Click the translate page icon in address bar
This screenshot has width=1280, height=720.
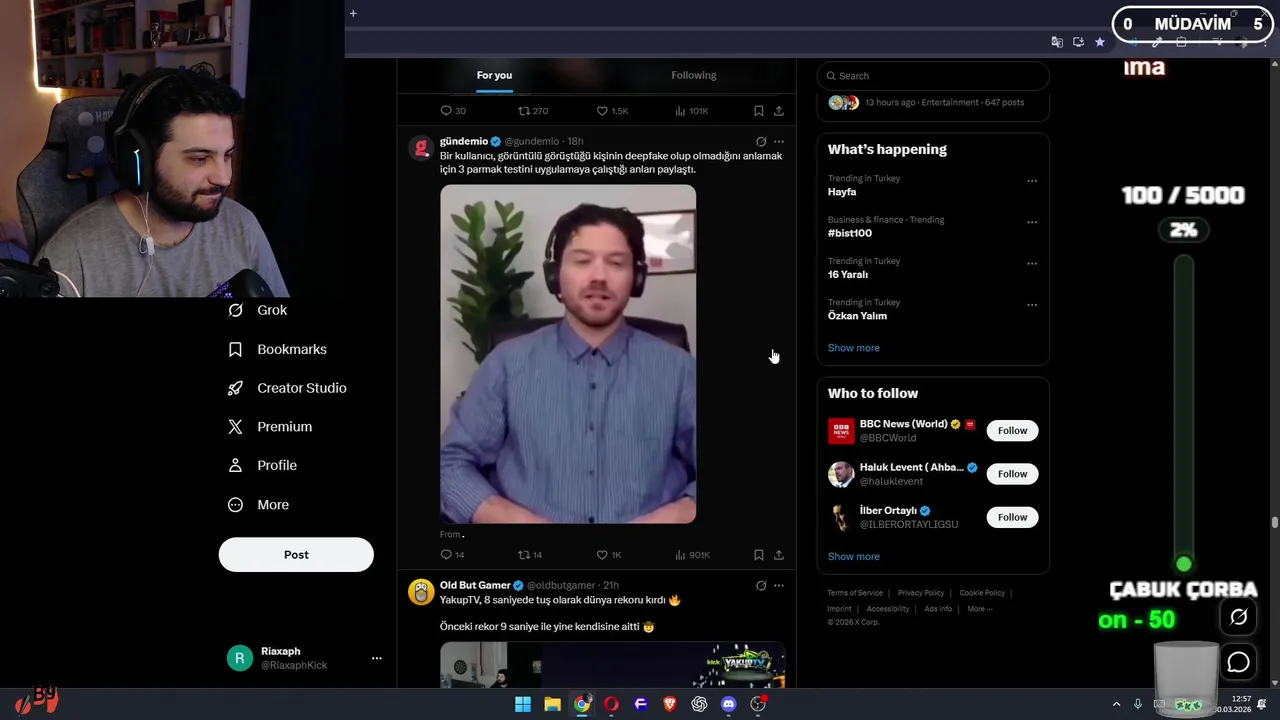click(x=1057, y=42)
